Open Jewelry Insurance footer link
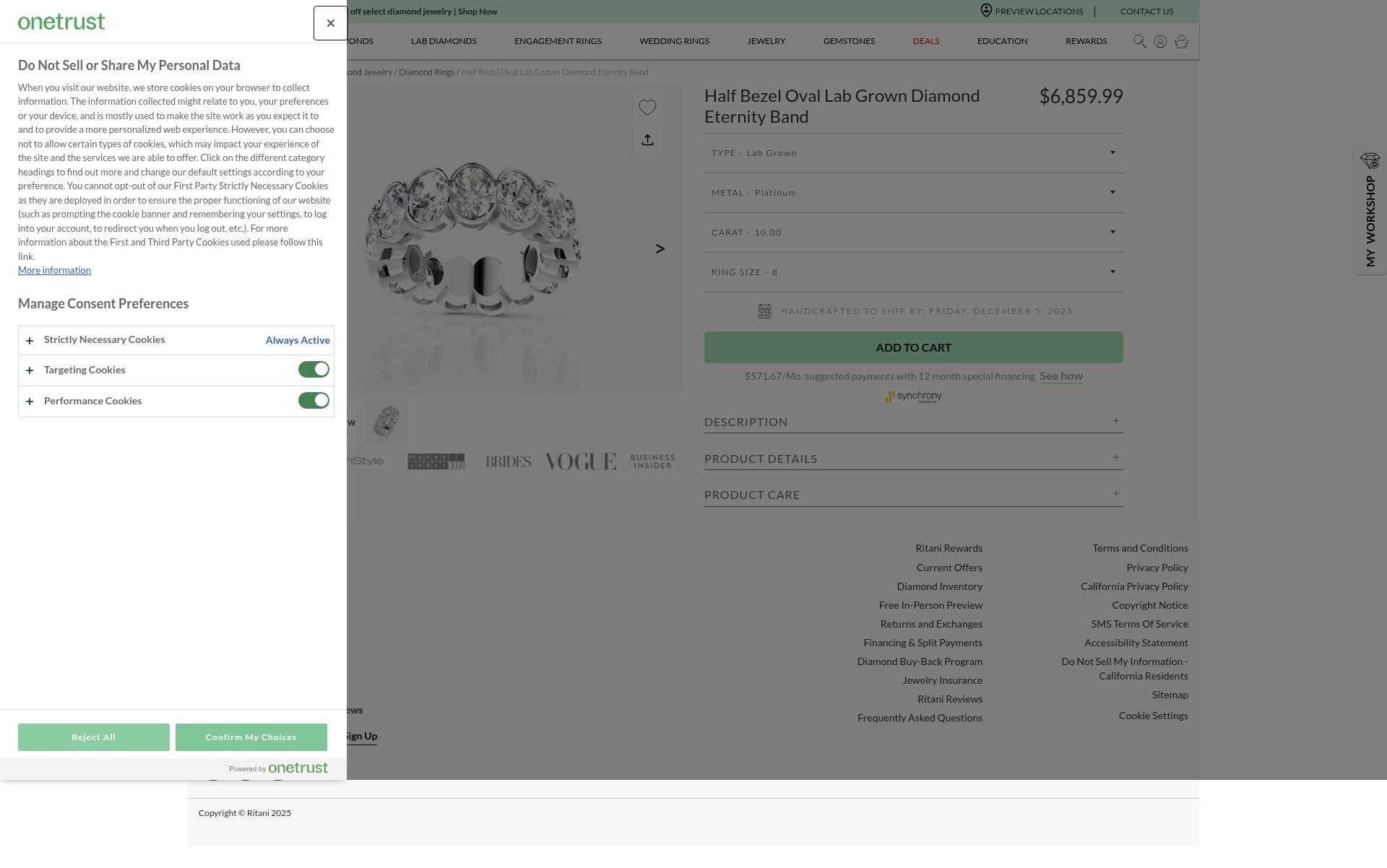Viewport: 1387px width, 868px height. 942,681
